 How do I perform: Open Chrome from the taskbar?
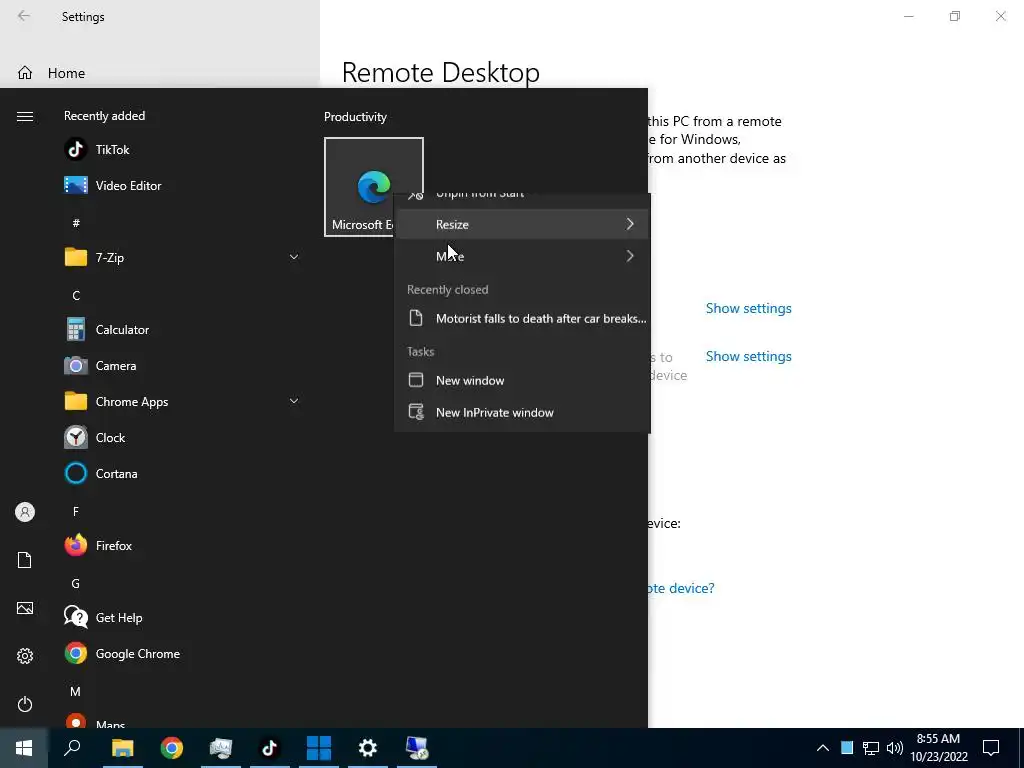click(172, 748)
